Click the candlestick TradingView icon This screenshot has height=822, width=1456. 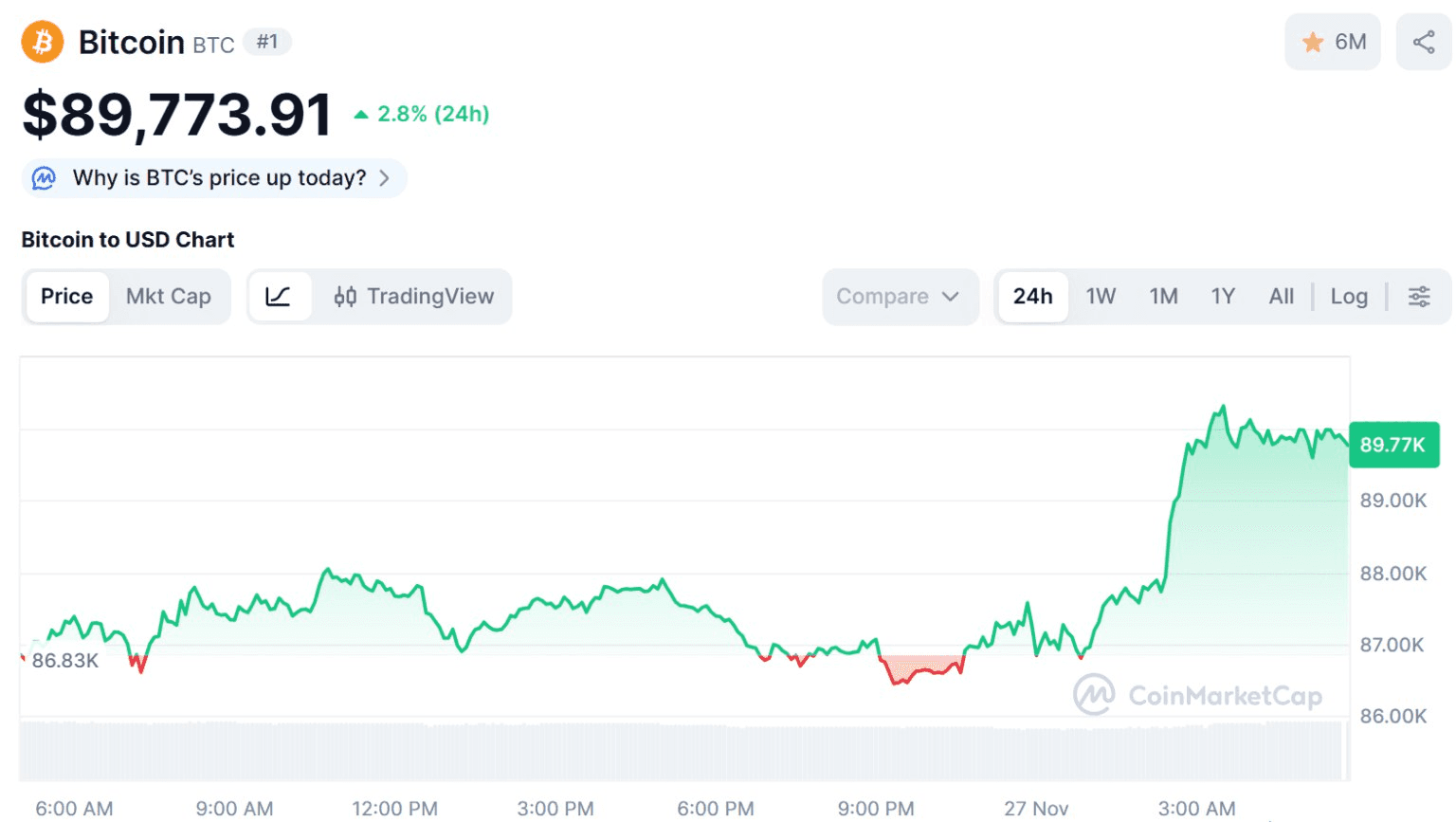345,297
